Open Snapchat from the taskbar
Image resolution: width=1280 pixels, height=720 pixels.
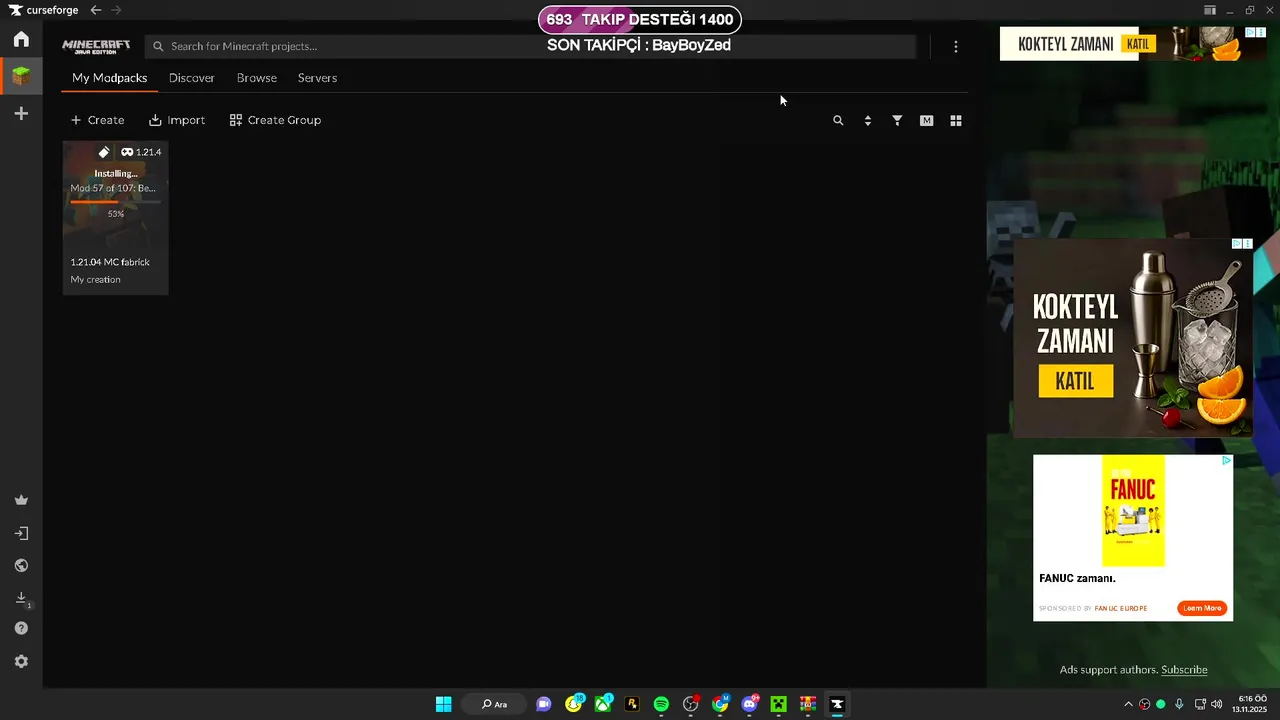574,704
